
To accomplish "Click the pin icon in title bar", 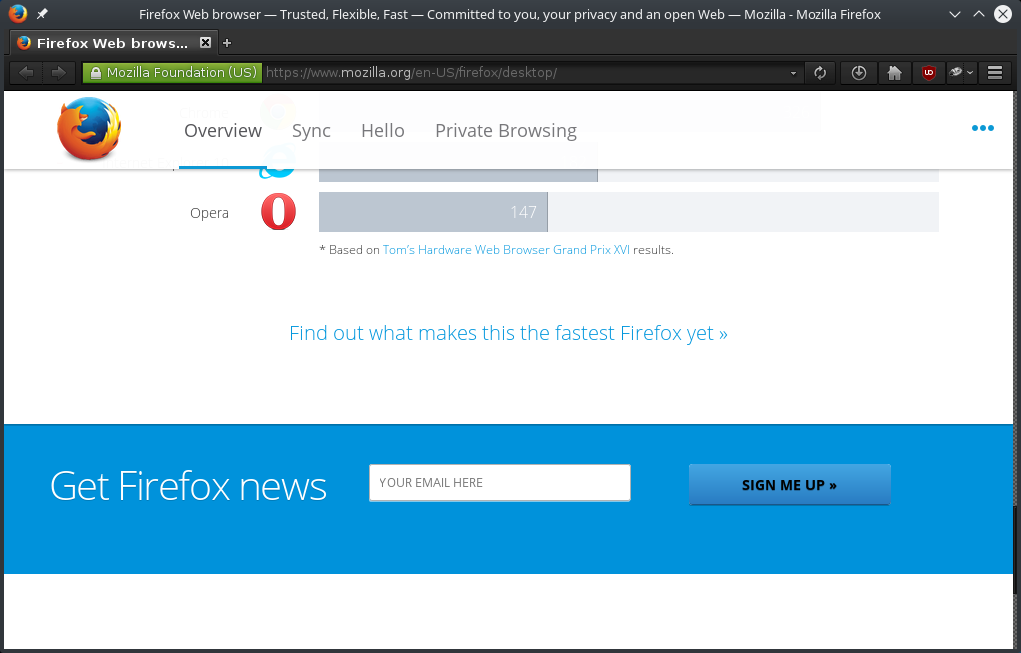I will pos(42,14).
